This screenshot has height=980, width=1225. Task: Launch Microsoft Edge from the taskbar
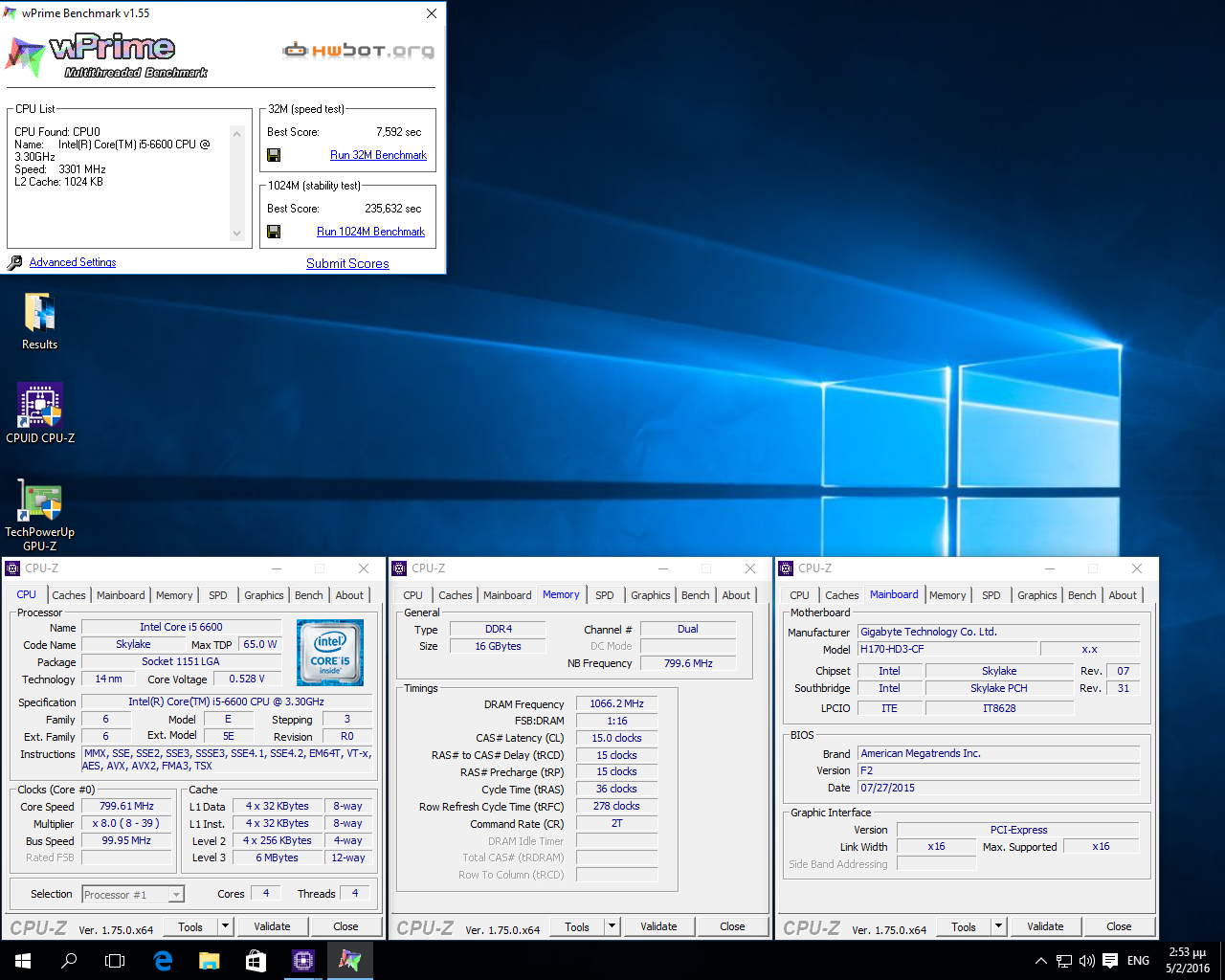click(x=163, y=960)
